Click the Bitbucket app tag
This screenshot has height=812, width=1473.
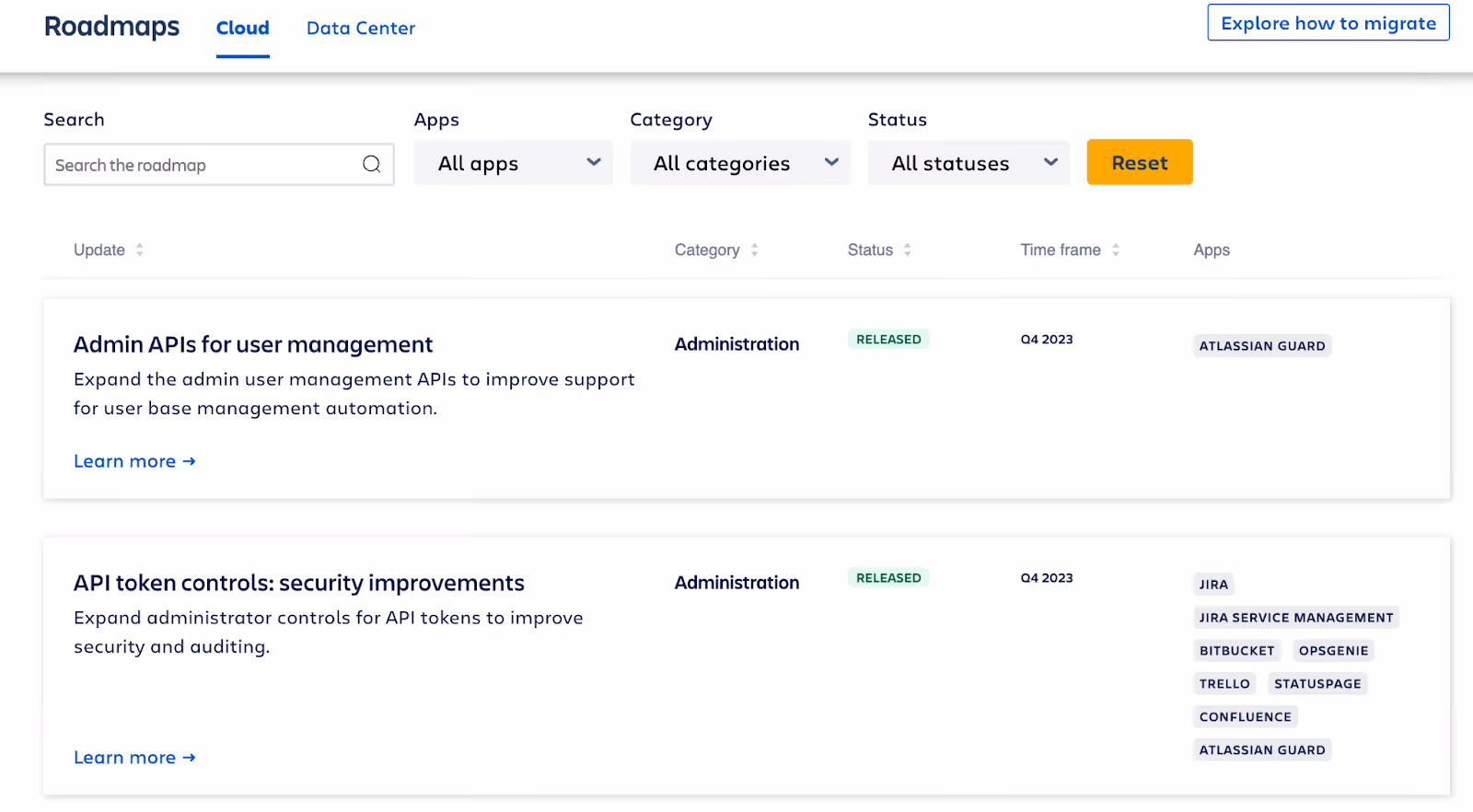(x=1237, y=651)
